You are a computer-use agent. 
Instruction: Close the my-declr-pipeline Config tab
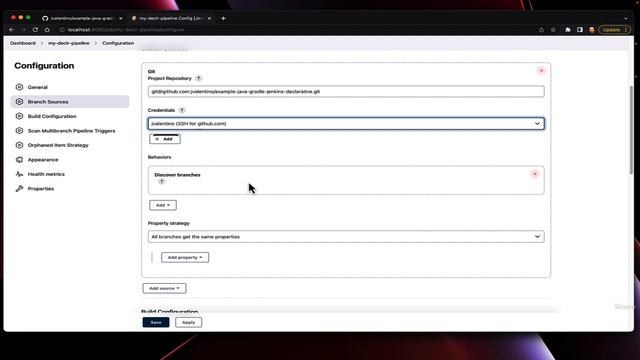(209, 18)
